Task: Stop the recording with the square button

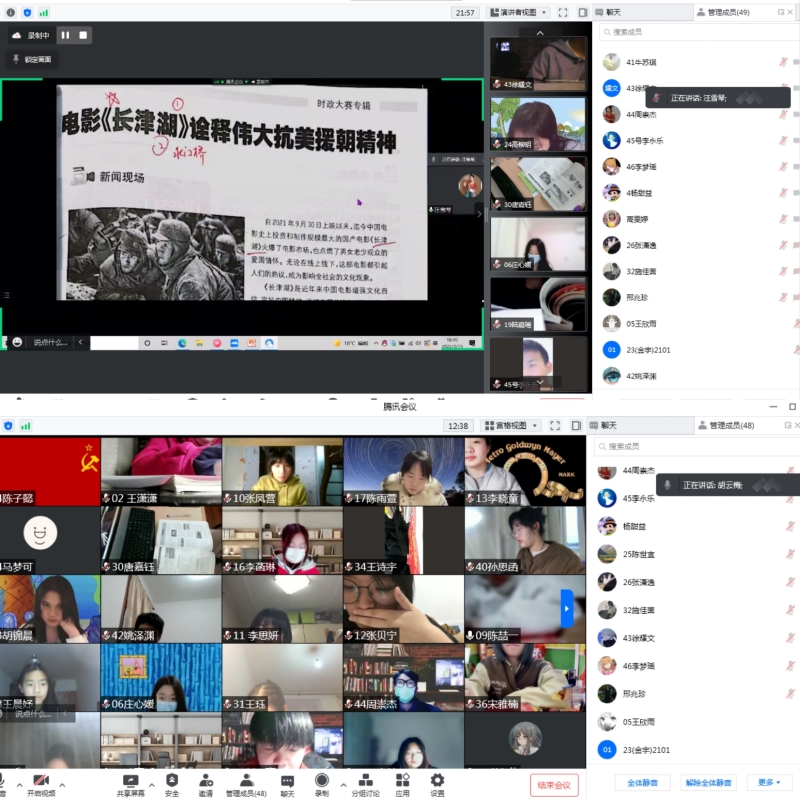Action: click(x=83, y=35)
